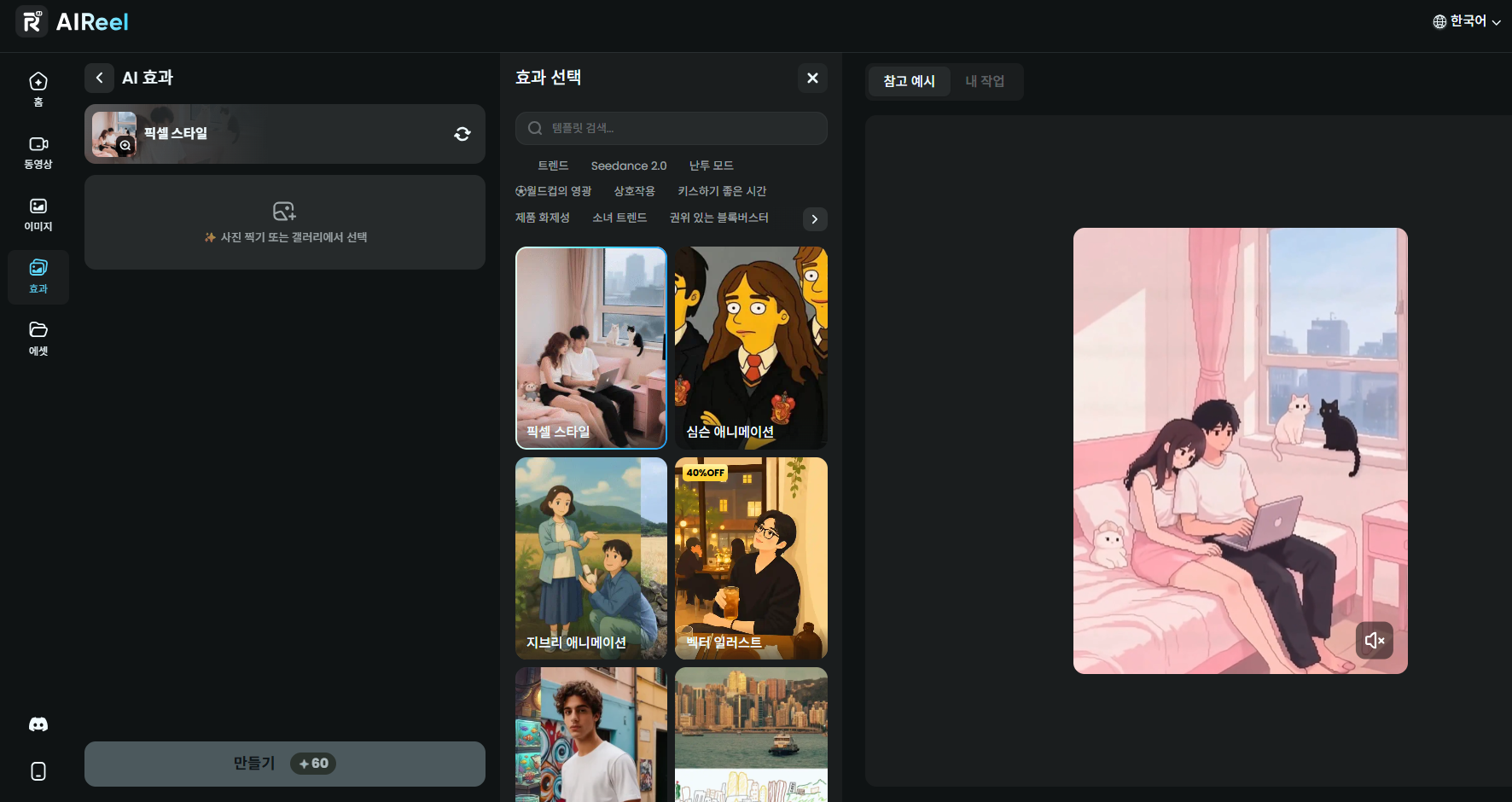Image resolution: width=1512 pixels, height=802 pixels.
Task: Click the 40%OFF discount badge
Action: 705,473
